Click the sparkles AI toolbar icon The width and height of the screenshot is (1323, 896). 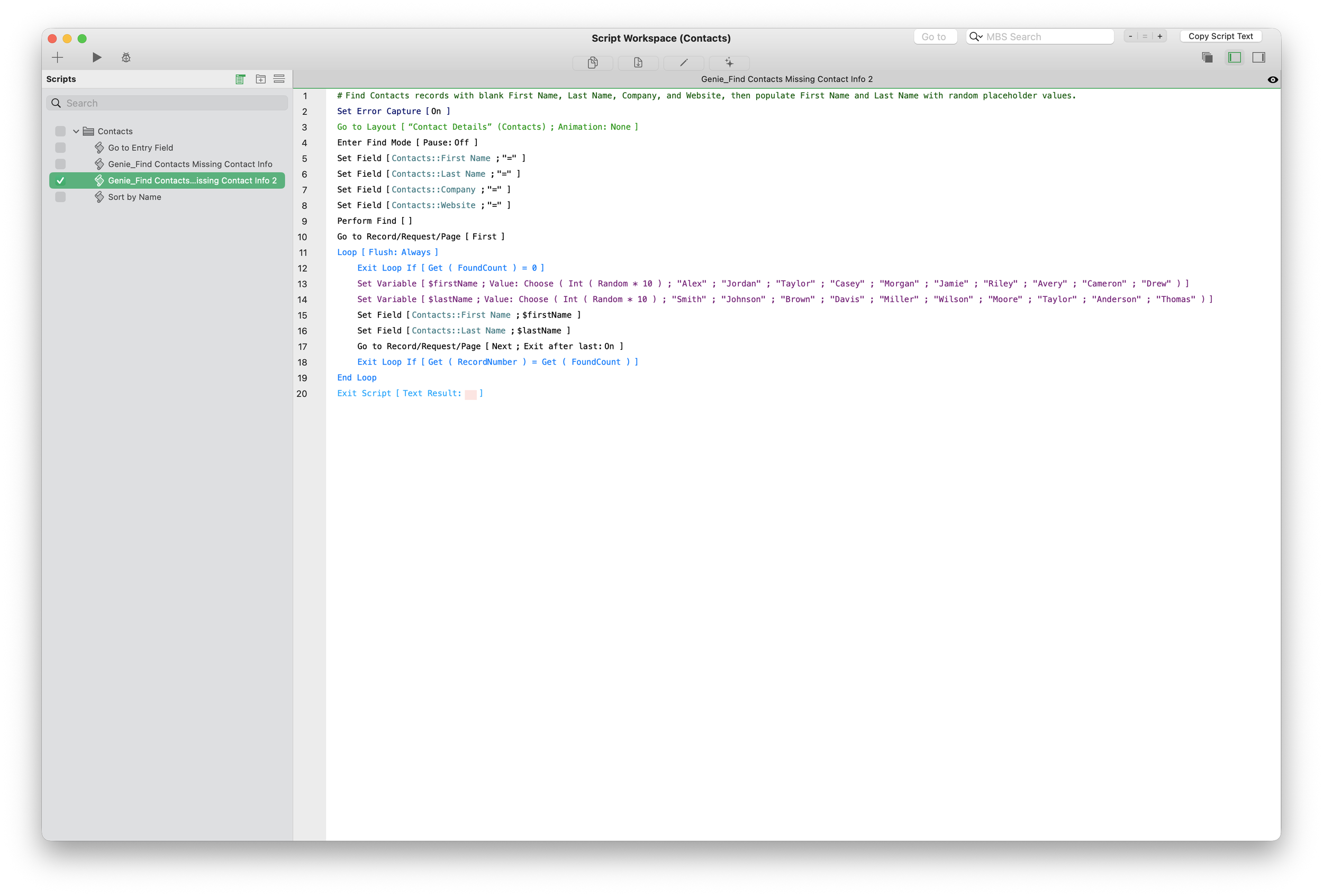(x=729, y=62)
